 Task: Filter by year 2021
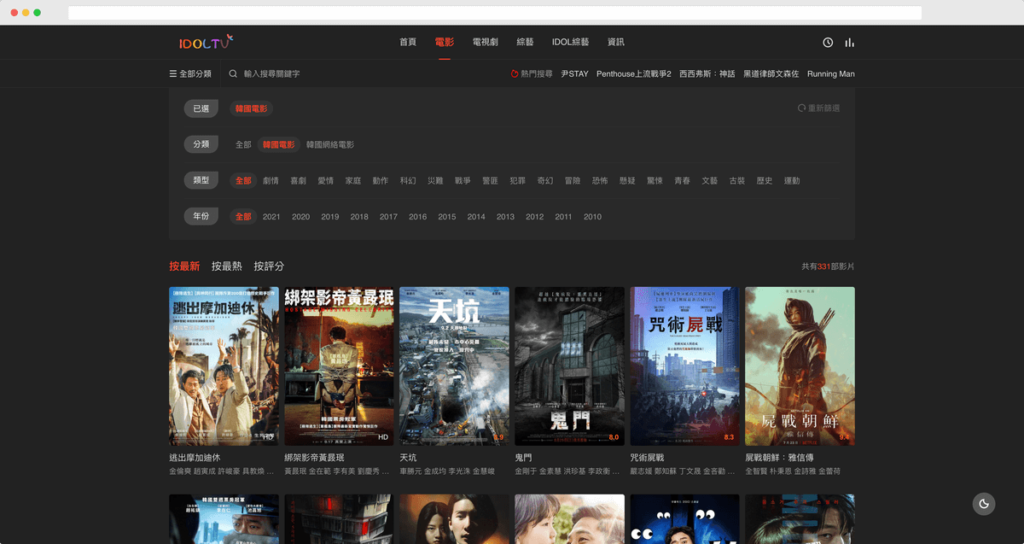pos(271,217)
